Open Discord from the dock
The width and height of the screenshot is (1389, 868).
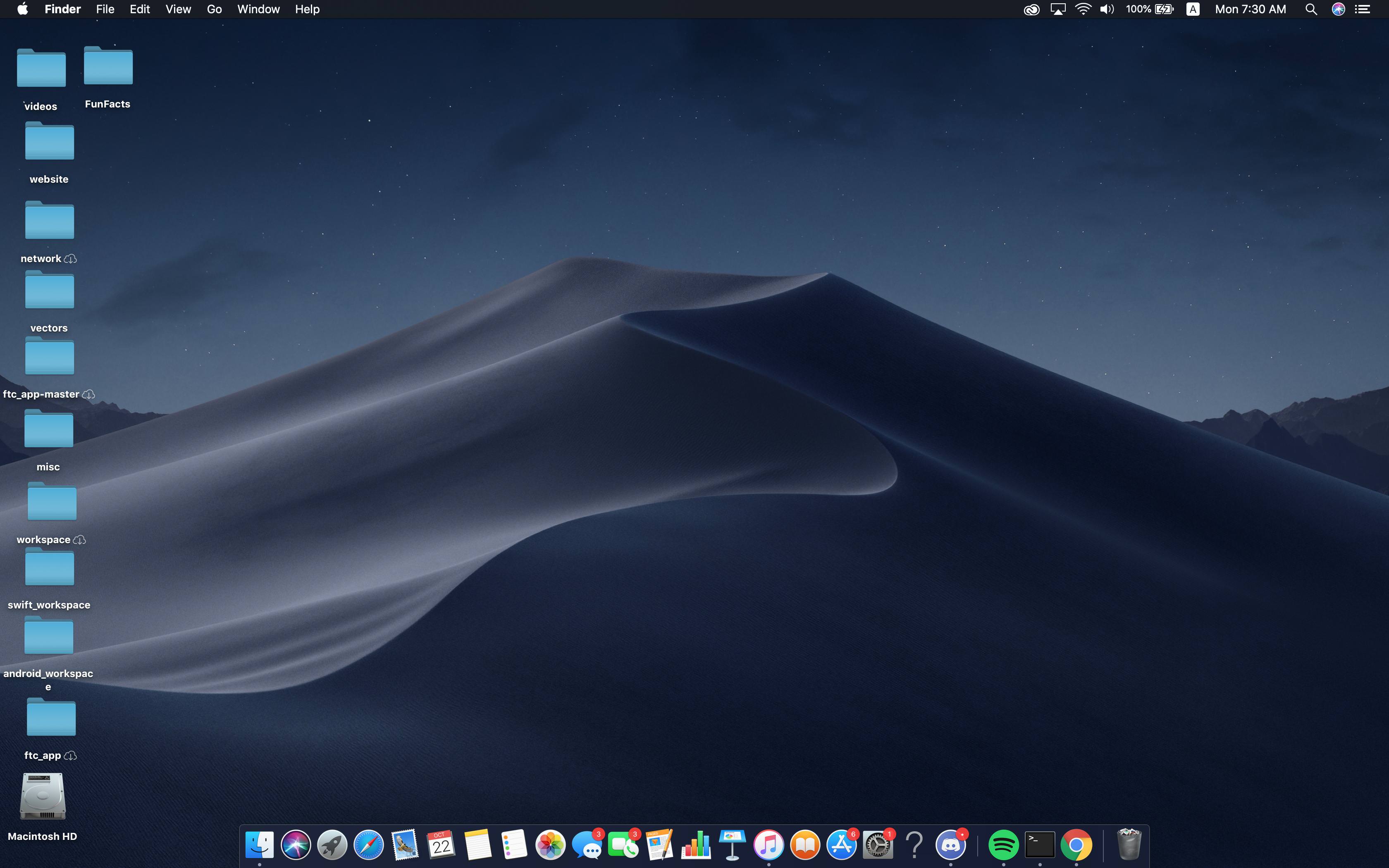click(x=950, y=844)
